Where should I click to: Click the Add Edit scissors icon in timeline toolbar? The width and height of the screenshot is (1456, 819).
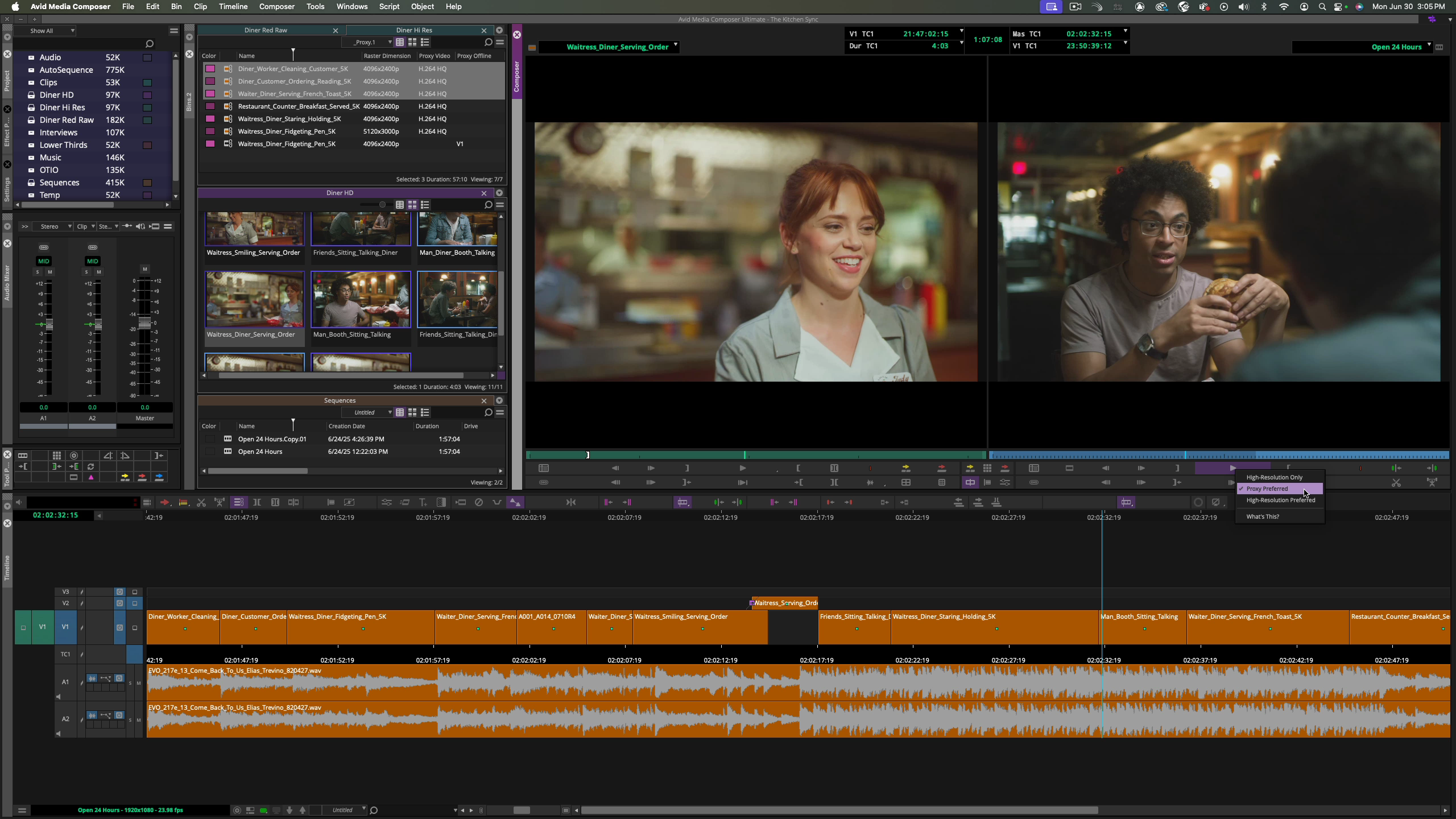click(201, 503)
